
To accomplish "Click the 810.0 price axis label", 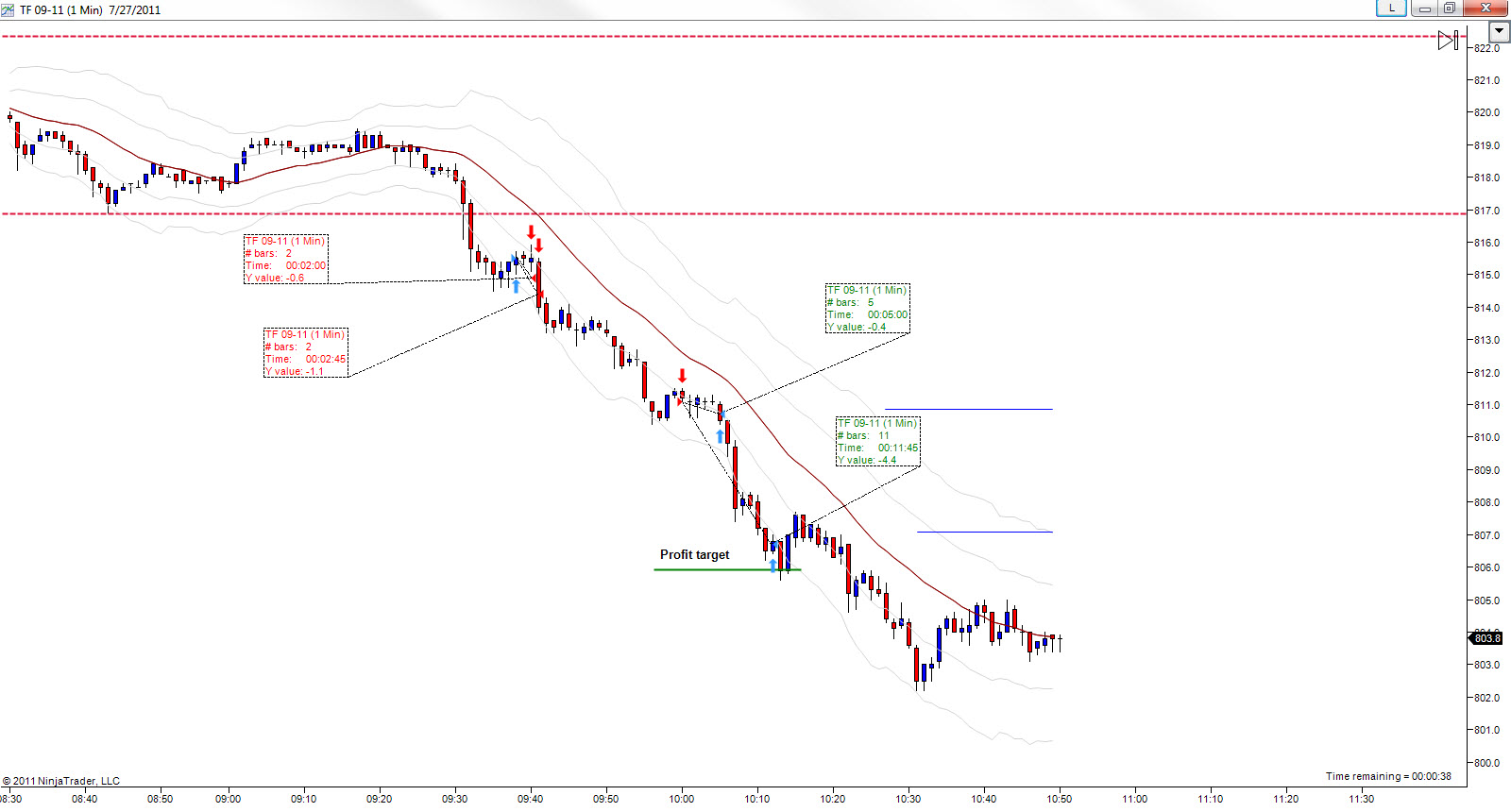I will click(1487, 437).
